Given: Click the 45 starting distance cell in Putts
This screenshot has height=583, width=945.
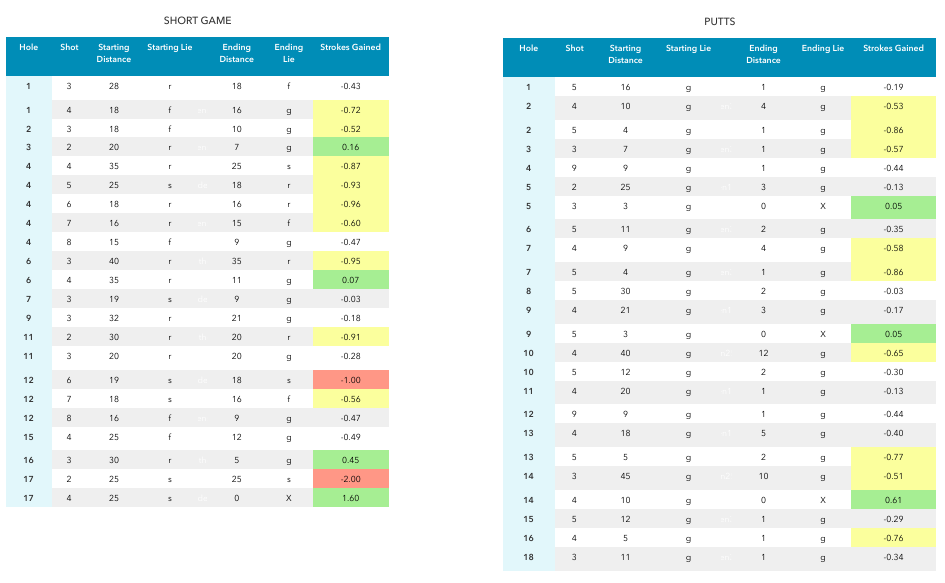Looking at the screenshot, I should (x=625, y=476).
